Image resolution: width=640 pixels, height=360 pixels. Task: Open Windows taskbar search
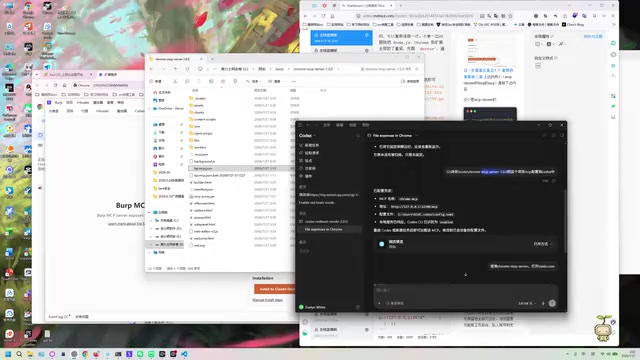coord(19,354)
